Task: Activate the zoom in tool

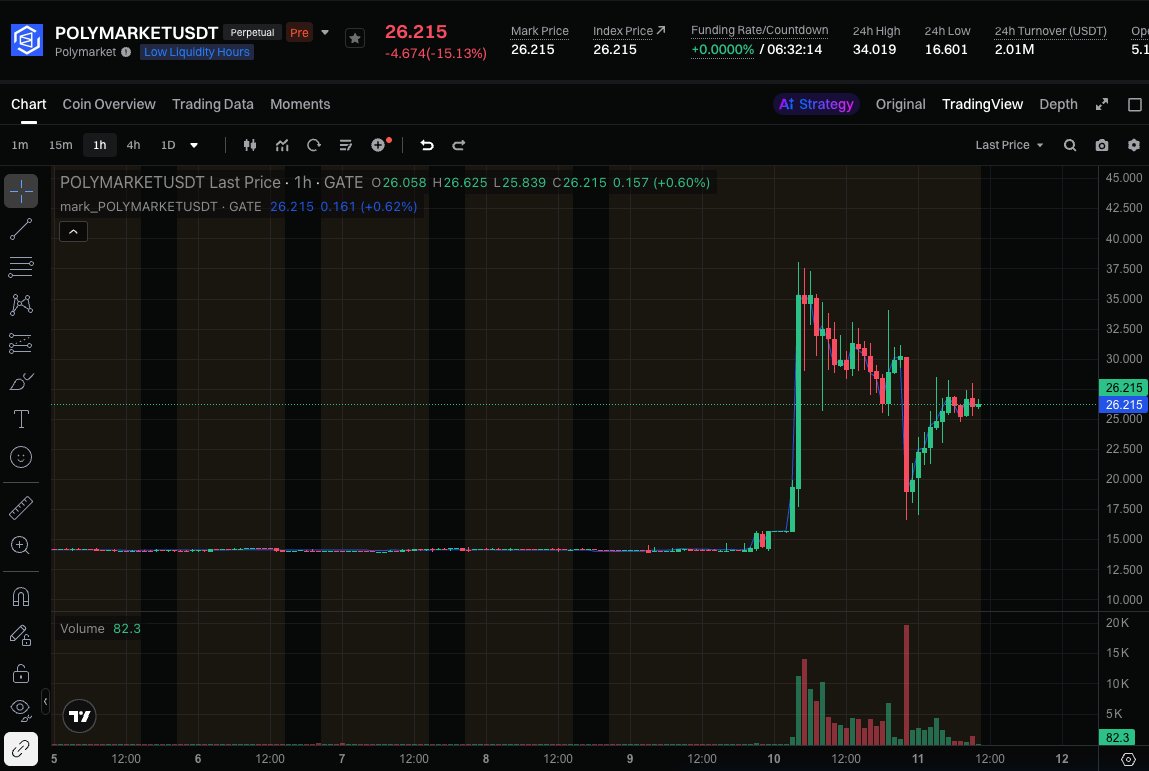Action: tap(21, 545)
